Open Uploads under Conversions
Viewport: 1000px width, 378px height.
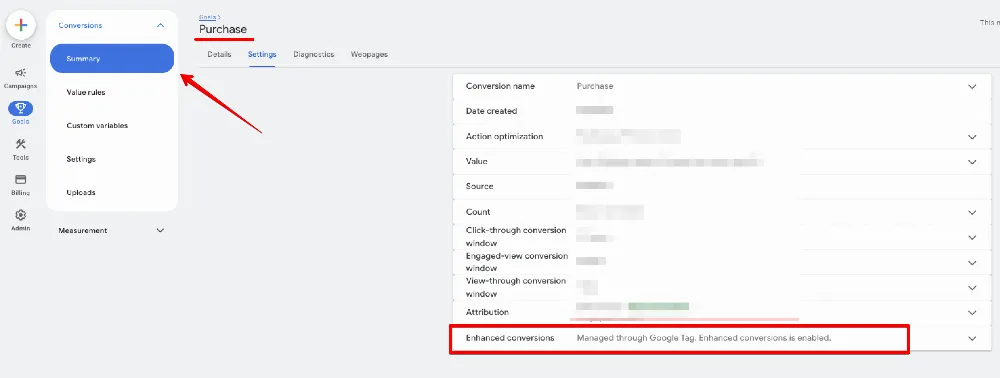[81, 193]
